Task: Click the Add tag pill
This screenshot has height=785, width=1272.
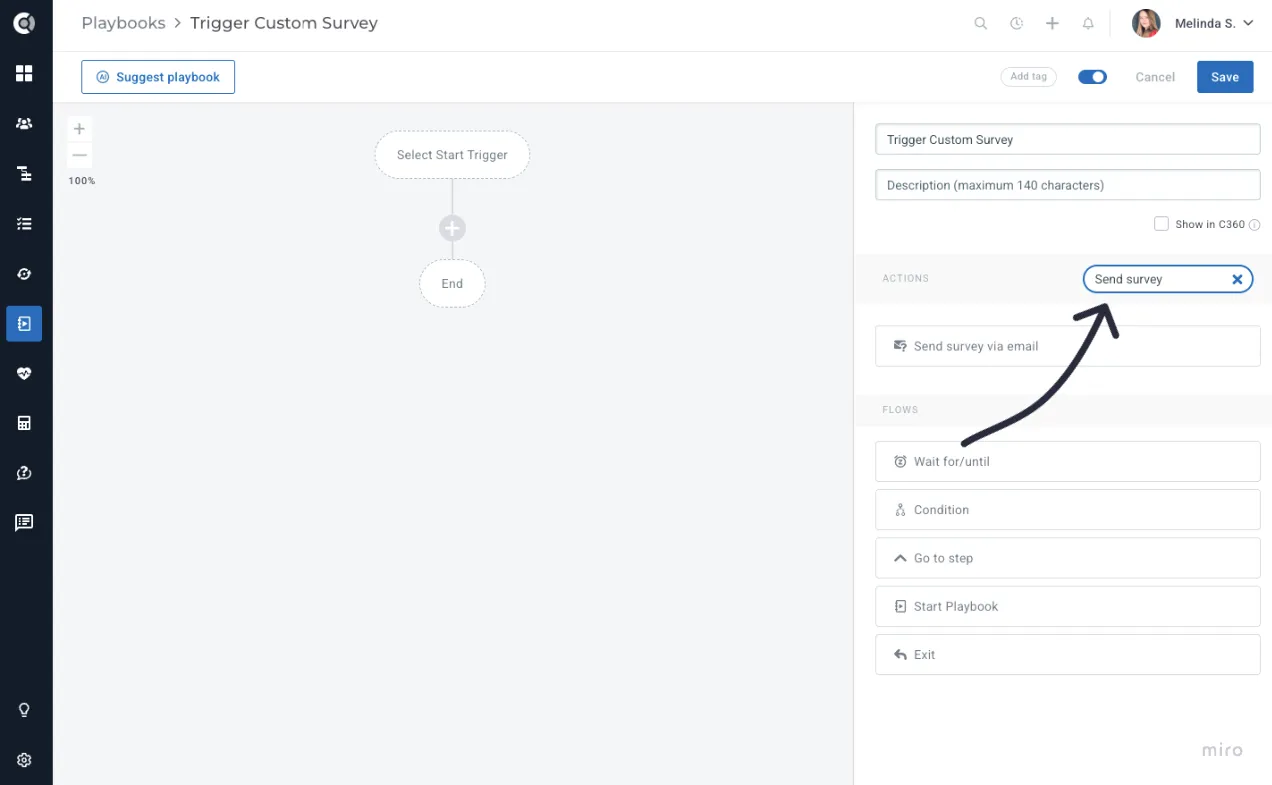Action: [1028, 77]
